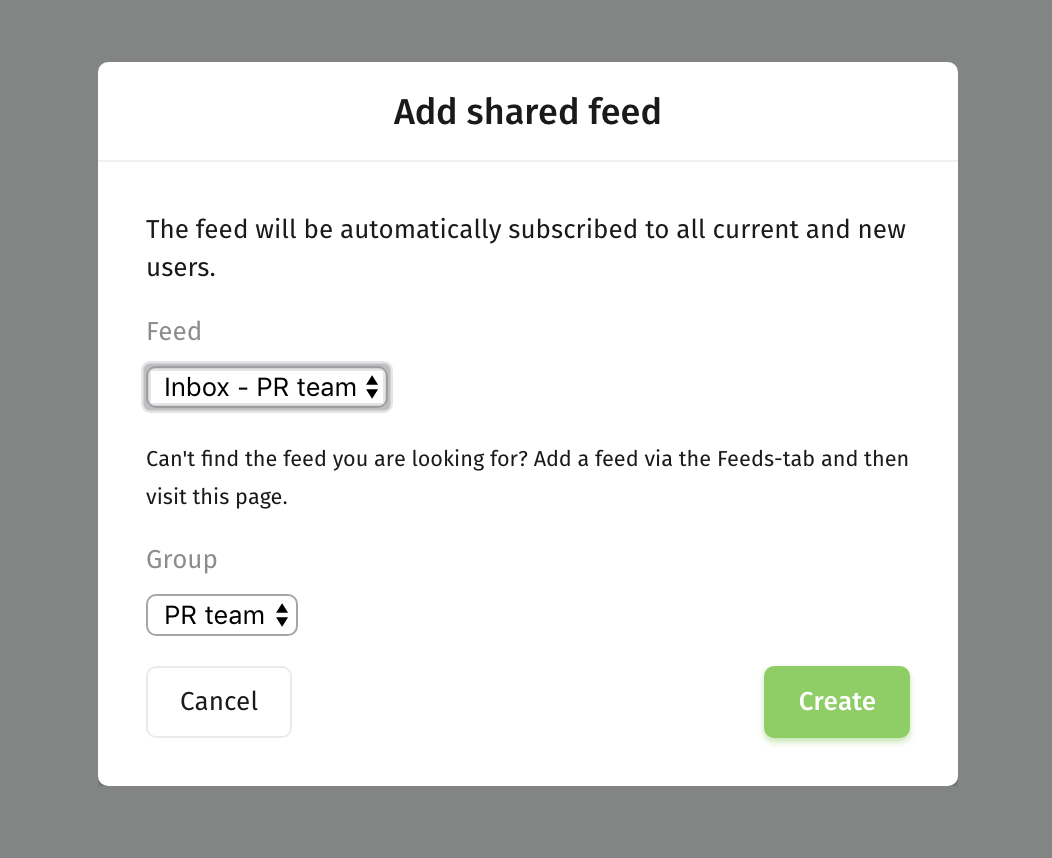Select the PR team text in Group selector

click(214, 615)
